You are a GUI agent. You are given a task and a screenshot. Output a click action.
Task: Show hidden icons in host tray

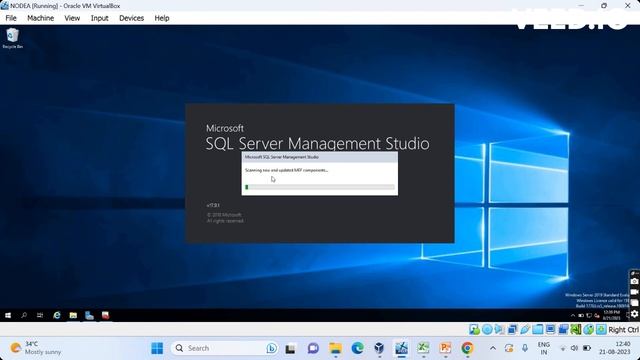click(x=493, y=348)
